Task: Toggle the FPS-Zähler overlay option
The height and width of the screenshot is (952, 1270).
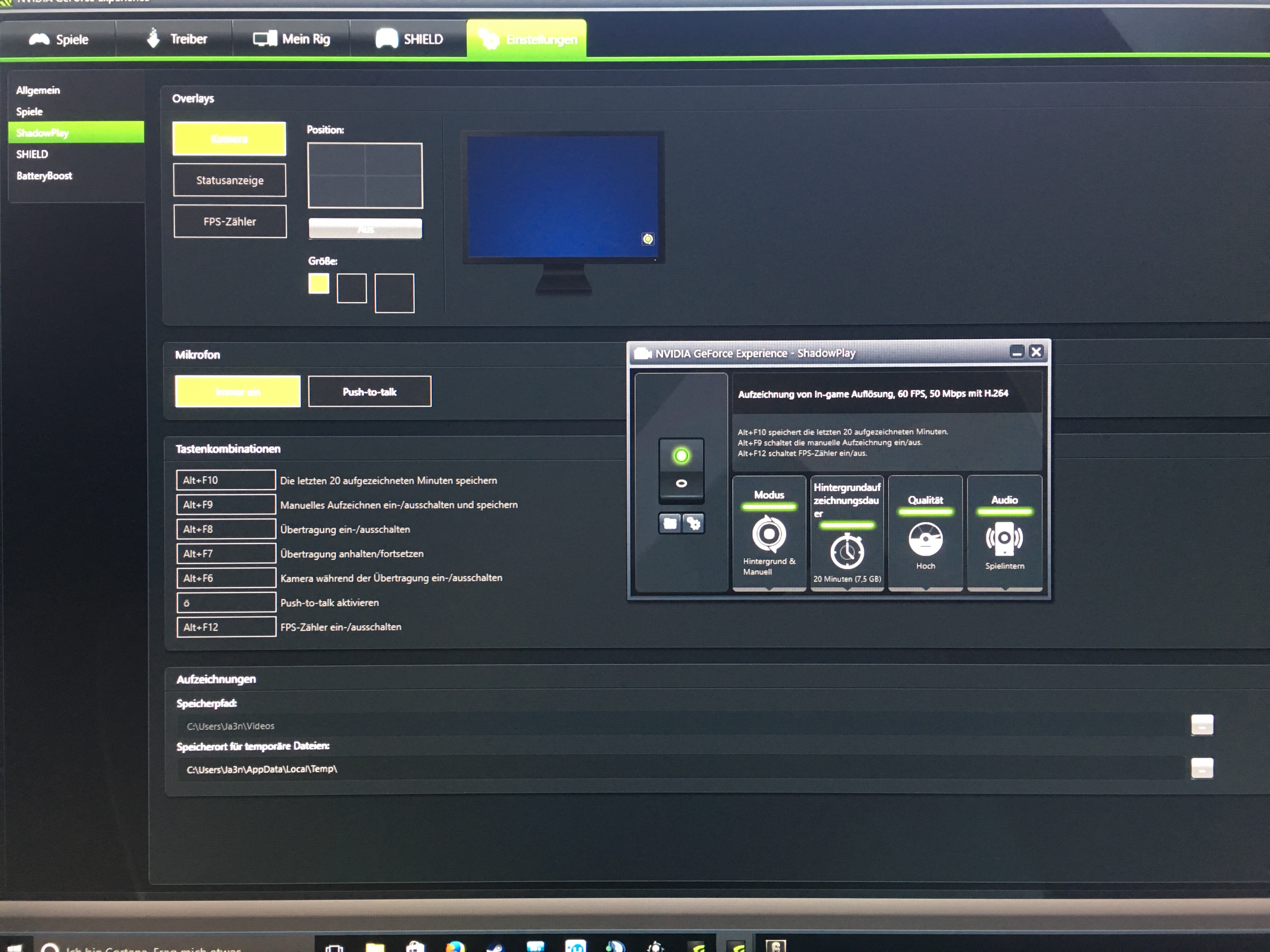Action: (x=230, y=222)
